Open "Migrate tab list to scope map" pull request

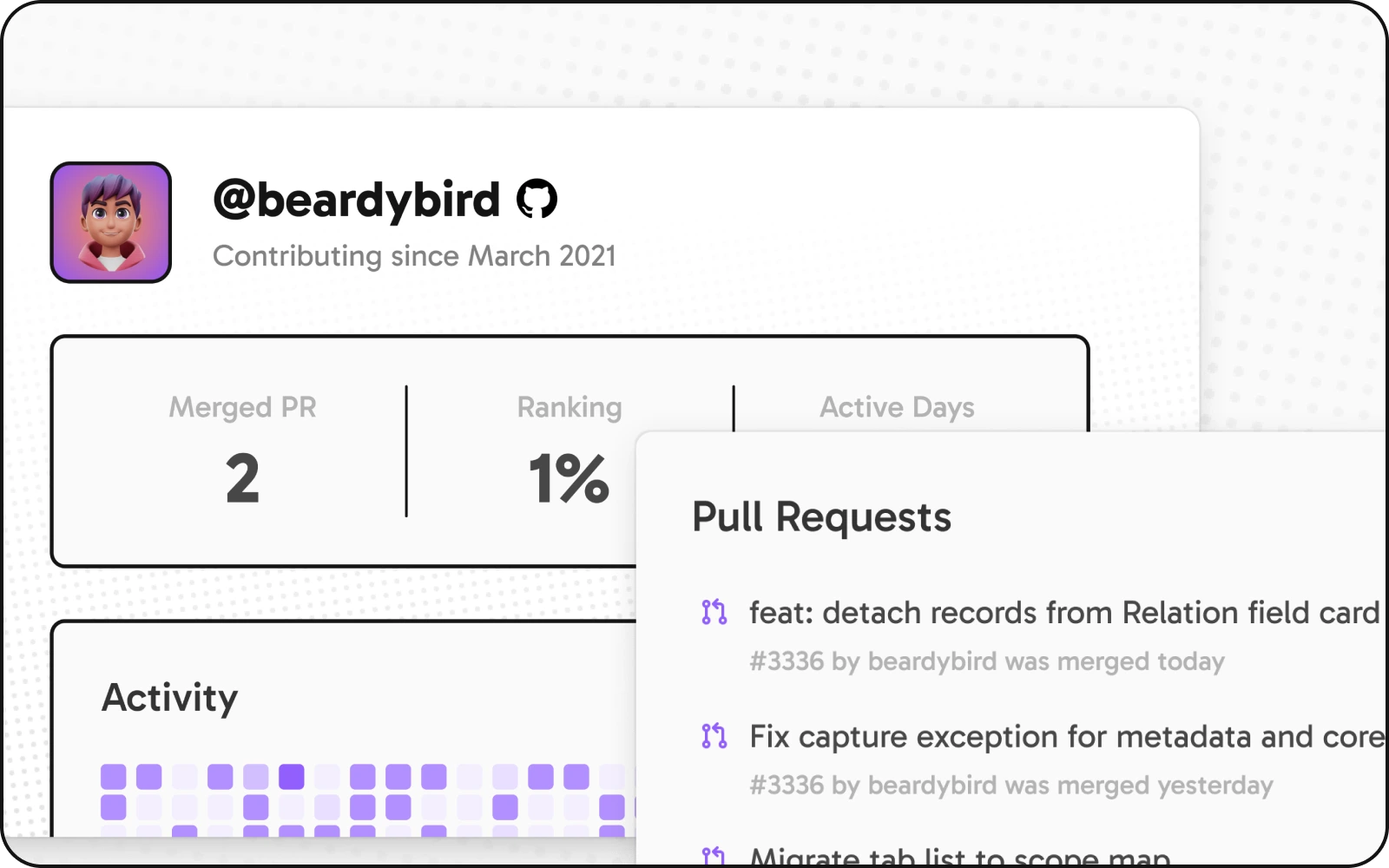(960, 858)
